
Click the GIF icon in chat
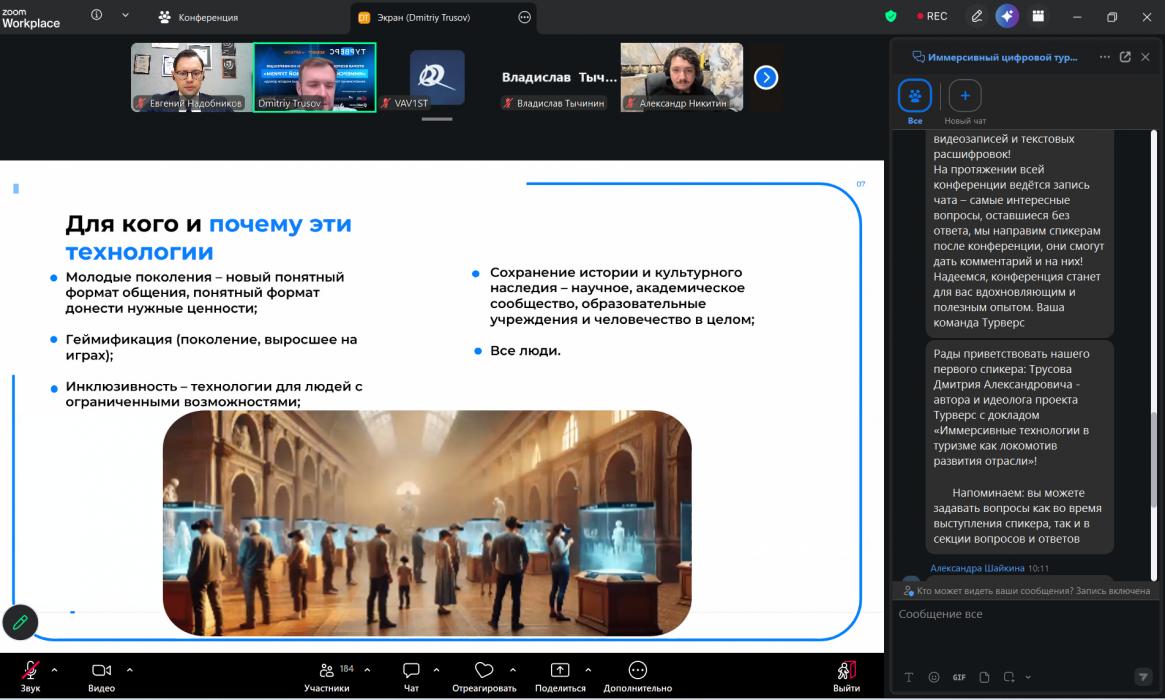tap(959, 677)
